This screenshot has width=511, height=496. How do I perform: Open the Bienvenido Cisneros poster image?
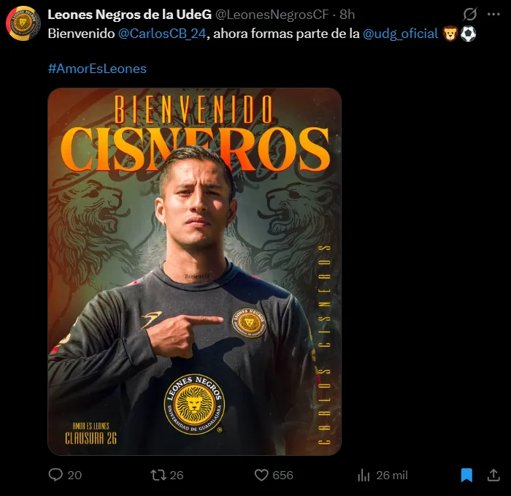click(195, 272)
